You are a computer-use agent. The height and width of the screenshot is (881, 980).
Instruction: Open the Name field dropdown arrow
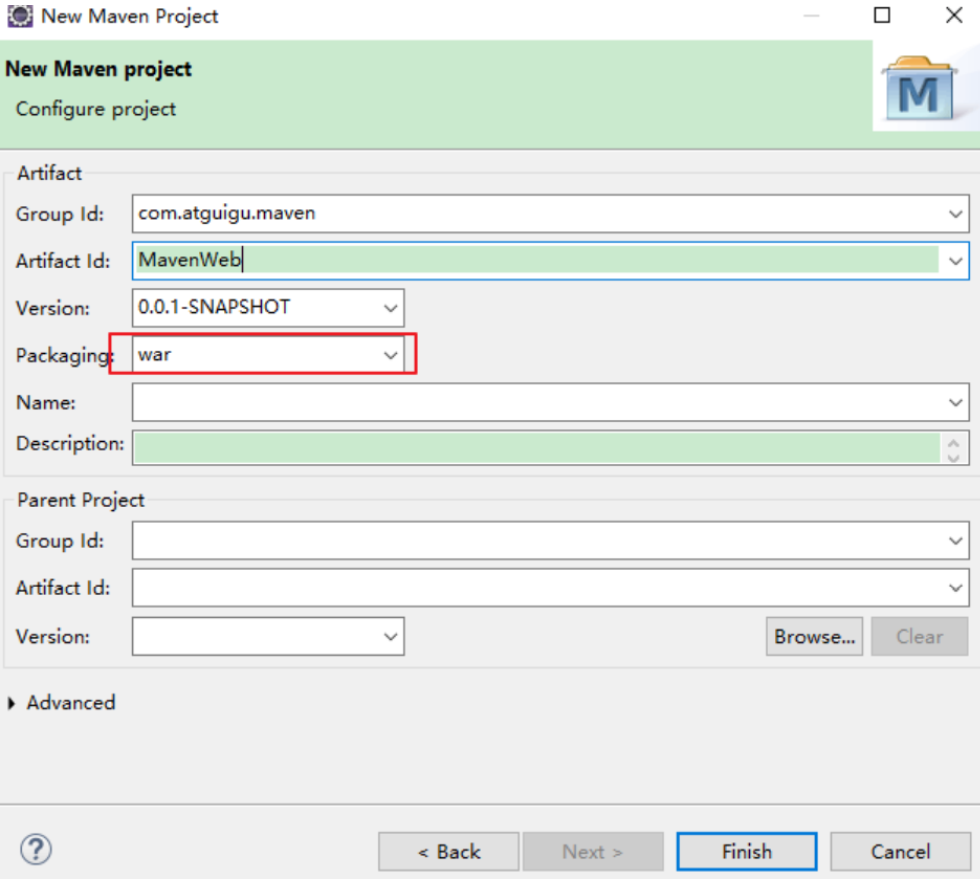[955, 402]
